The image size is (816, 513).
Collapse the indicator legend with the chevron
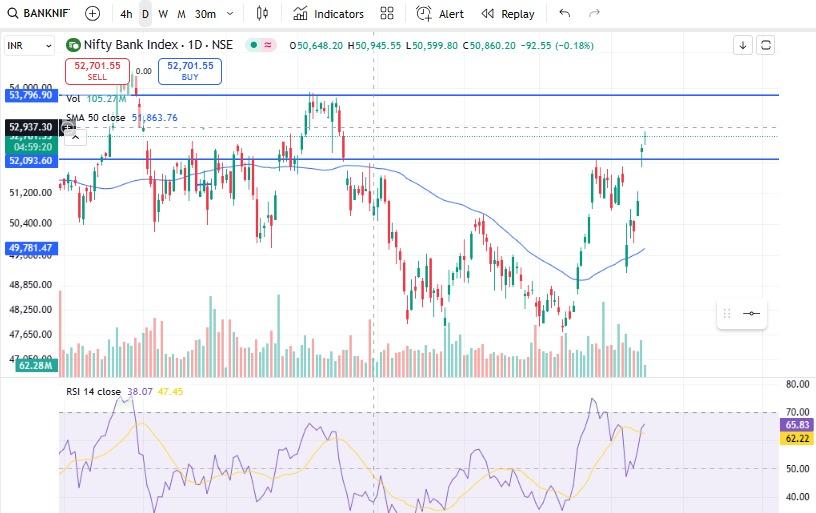75,137
